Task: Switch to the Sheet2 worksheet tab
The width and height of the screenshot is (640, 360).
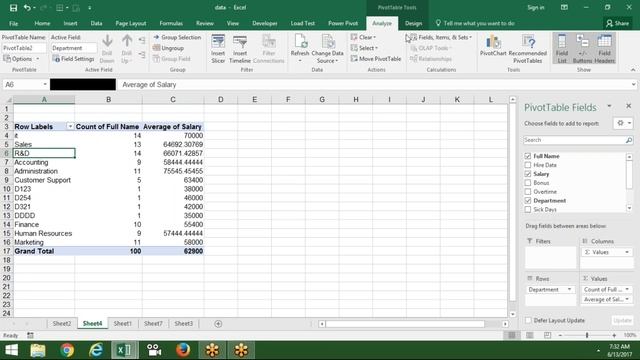Action: [x=62, y=324]
